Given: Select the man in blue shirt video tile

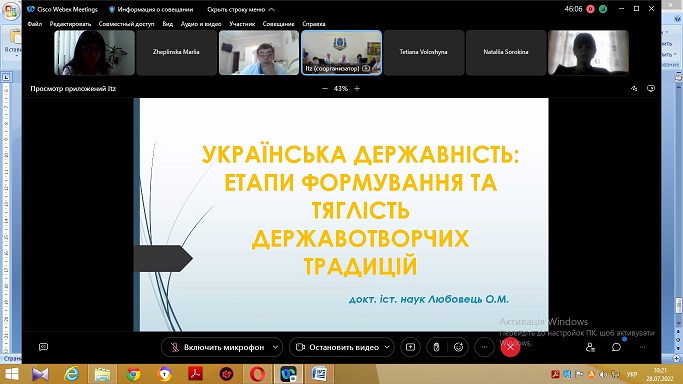Looking at the screenshot, I should 259,52.
